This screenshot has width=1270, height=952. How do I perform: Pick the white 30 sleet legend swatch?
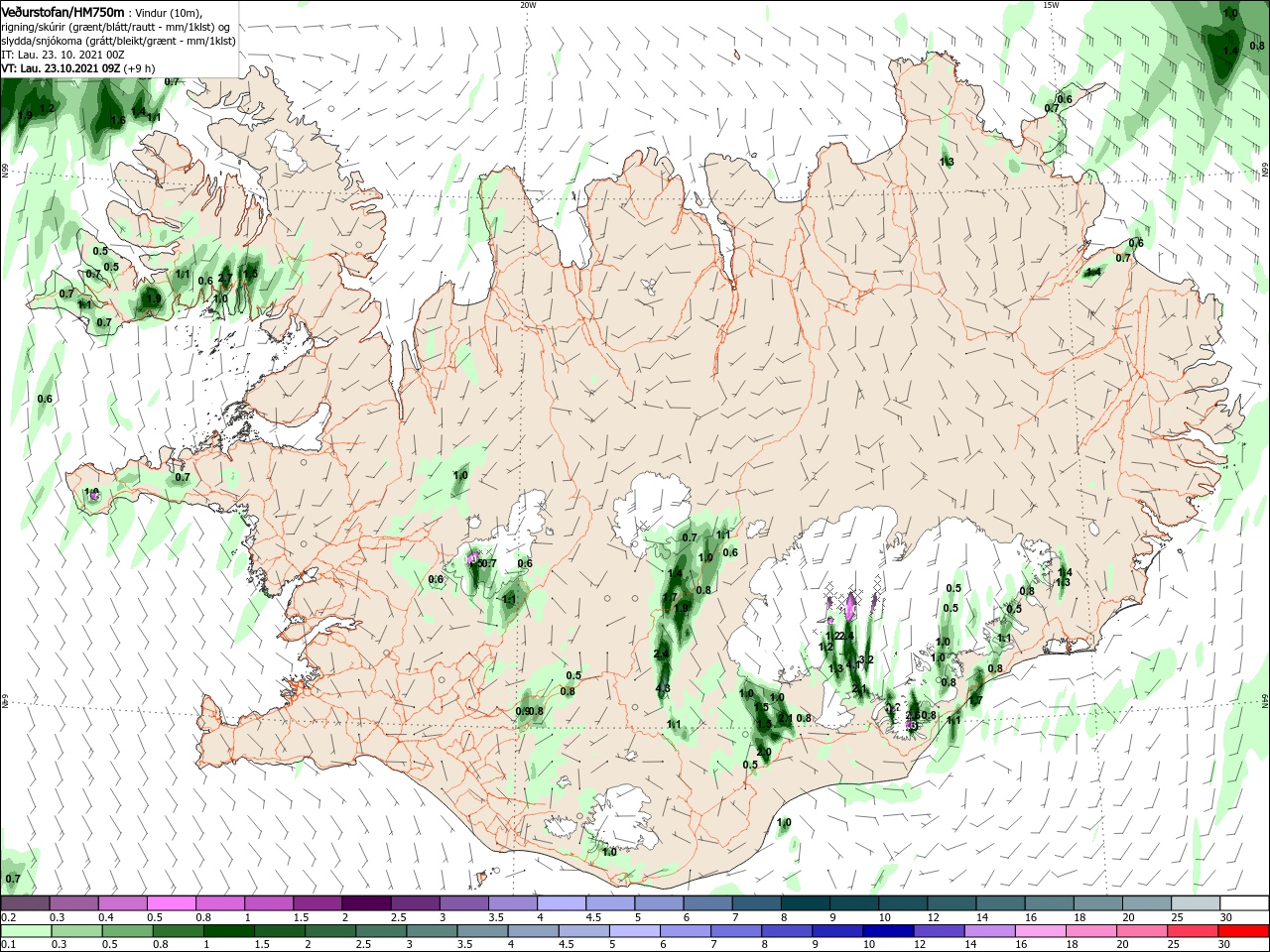tap(1244, 903)
